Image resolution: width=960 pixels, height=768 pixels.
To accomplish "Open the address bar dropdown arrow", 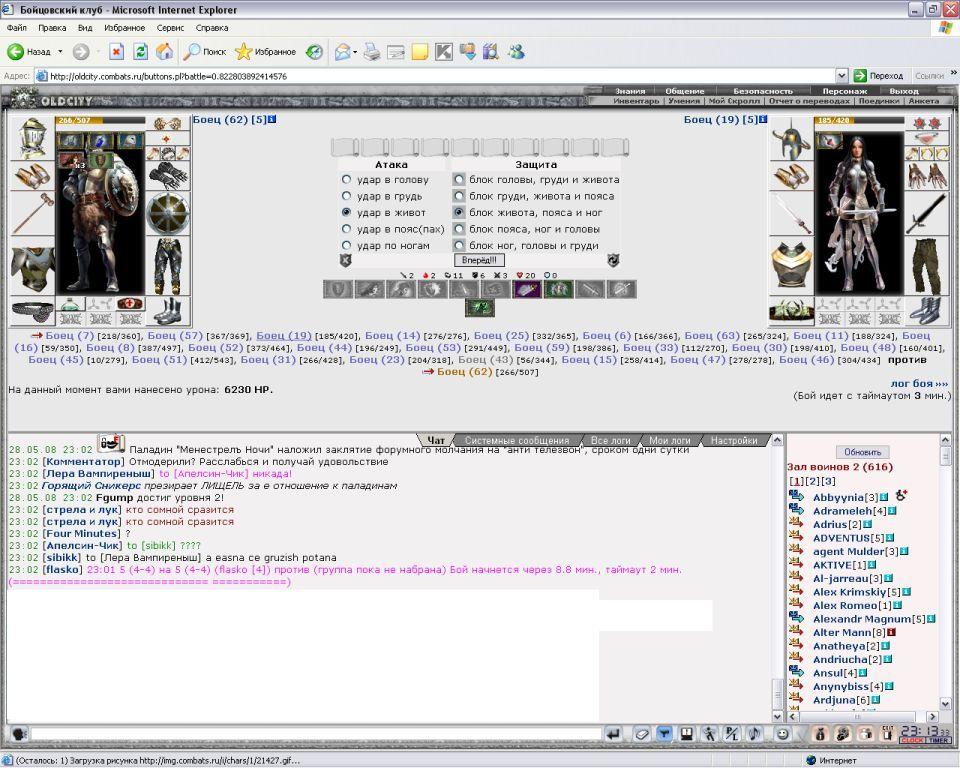I will pyautogui.click(x=842, y=76).
